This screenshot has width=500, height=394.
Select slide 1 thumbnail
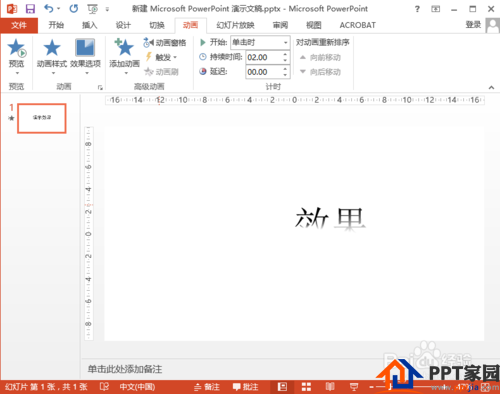[x=42, y=118]
